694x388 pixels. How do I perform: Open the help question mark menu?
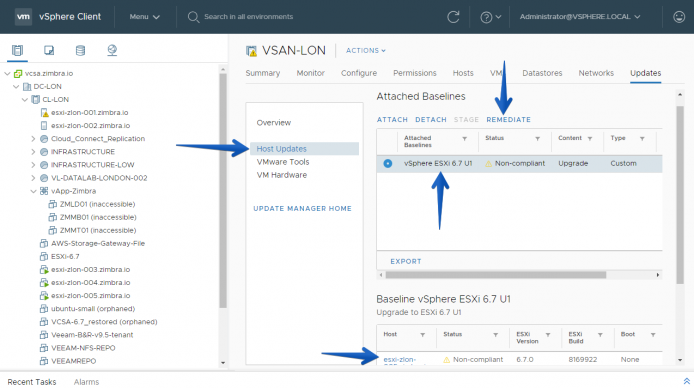(490, 17)
